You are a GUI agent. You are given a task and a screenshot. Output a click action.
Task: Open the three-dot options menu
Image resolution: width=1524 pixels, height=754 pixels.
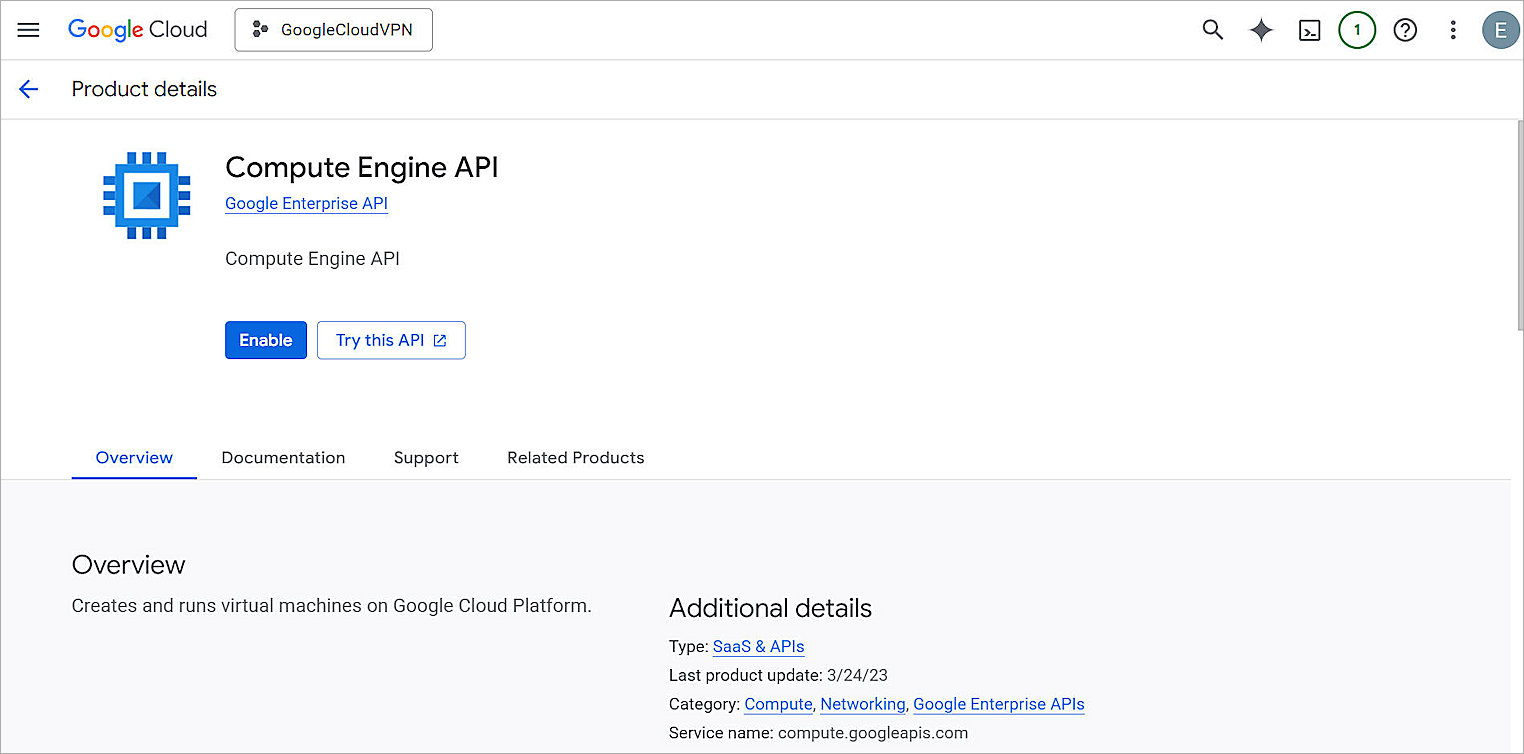(1453, 30)
